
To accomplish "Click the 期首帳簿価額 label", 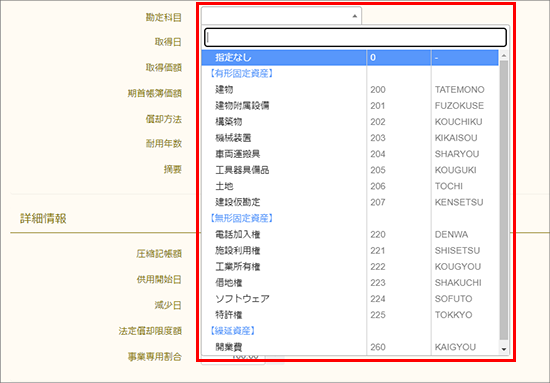I will 154,93.
